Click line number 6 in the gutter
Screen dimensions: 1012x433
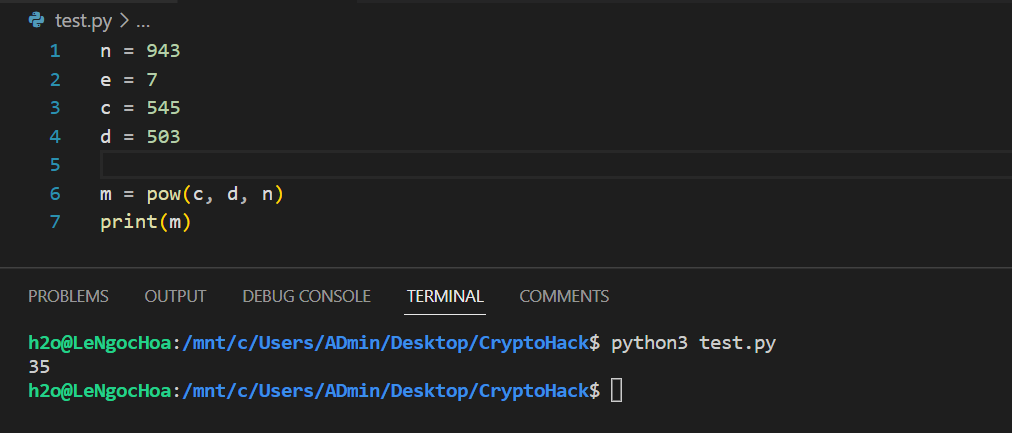point(54,194)
